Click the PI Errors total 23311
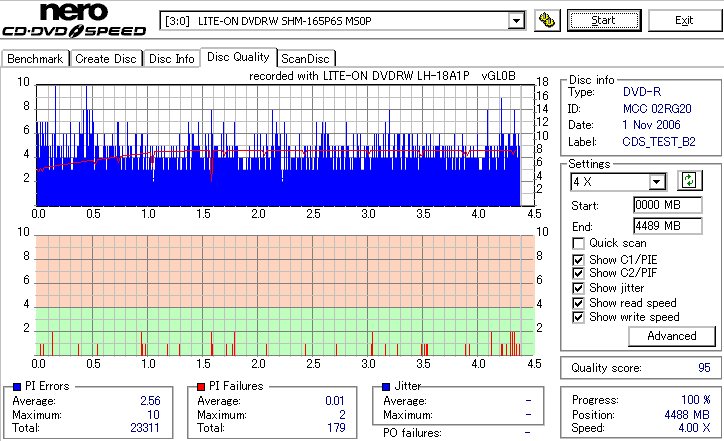Image resolution: width=724 pixels, height=441 pixels. coord(145,428)
